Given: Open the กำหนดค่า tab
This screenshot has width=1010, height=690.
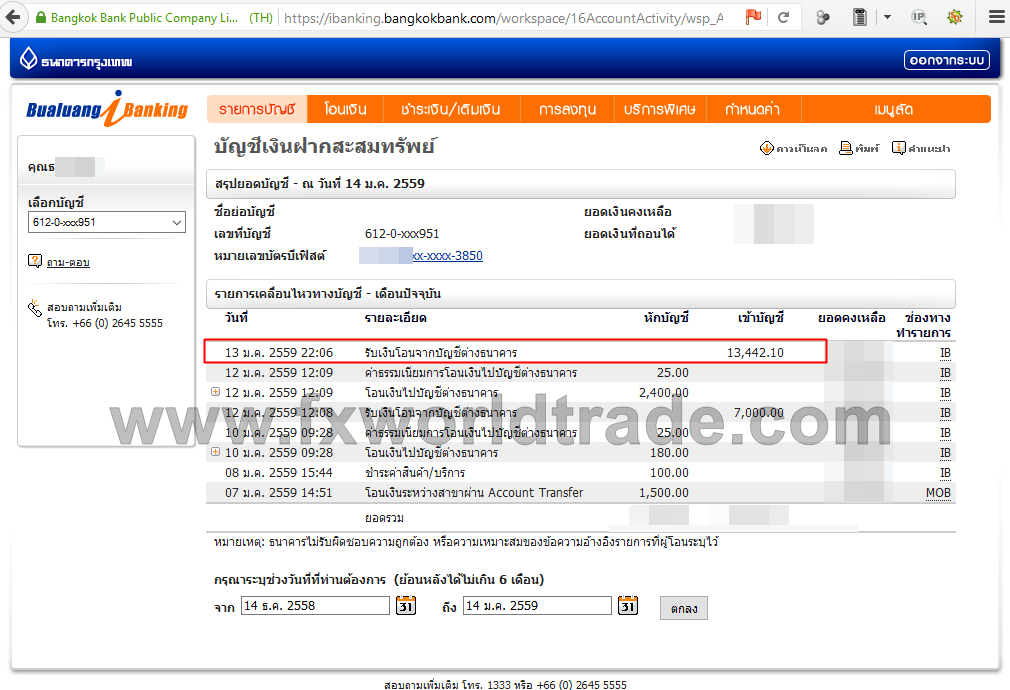Looking at the screenshot, I should 753,110.
